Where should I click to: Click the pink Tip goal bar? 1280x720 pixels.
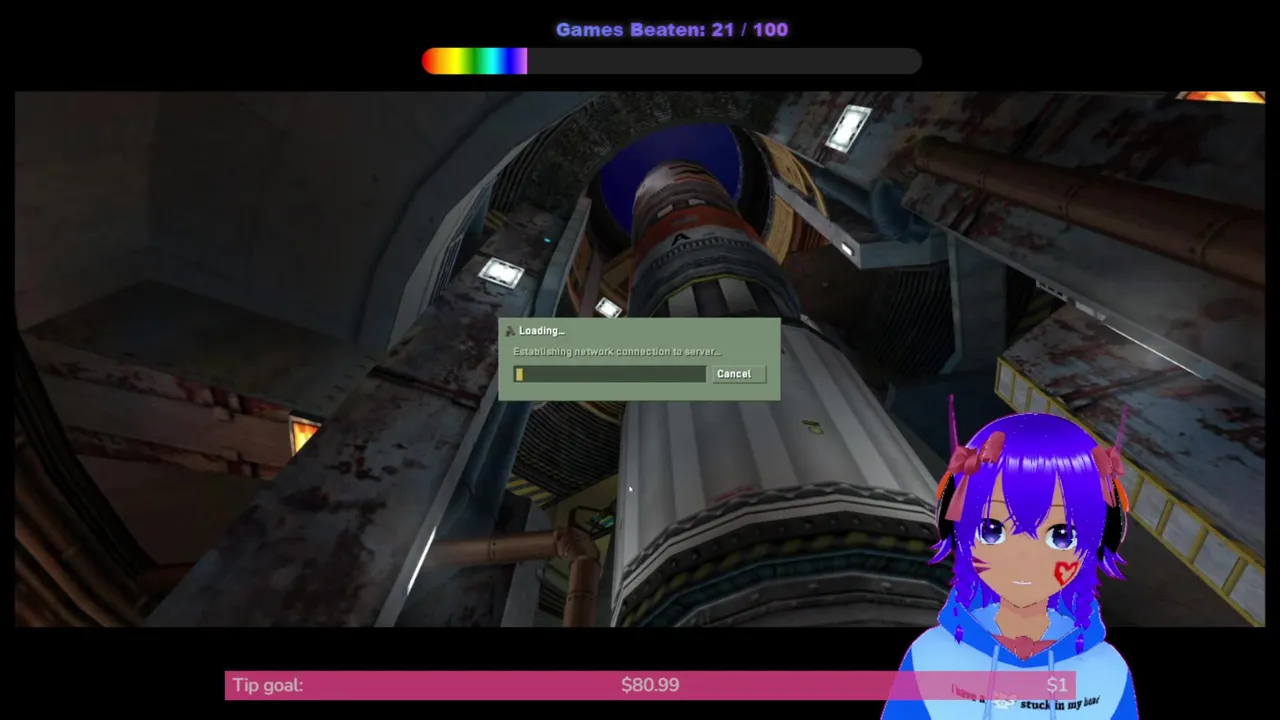650,685
